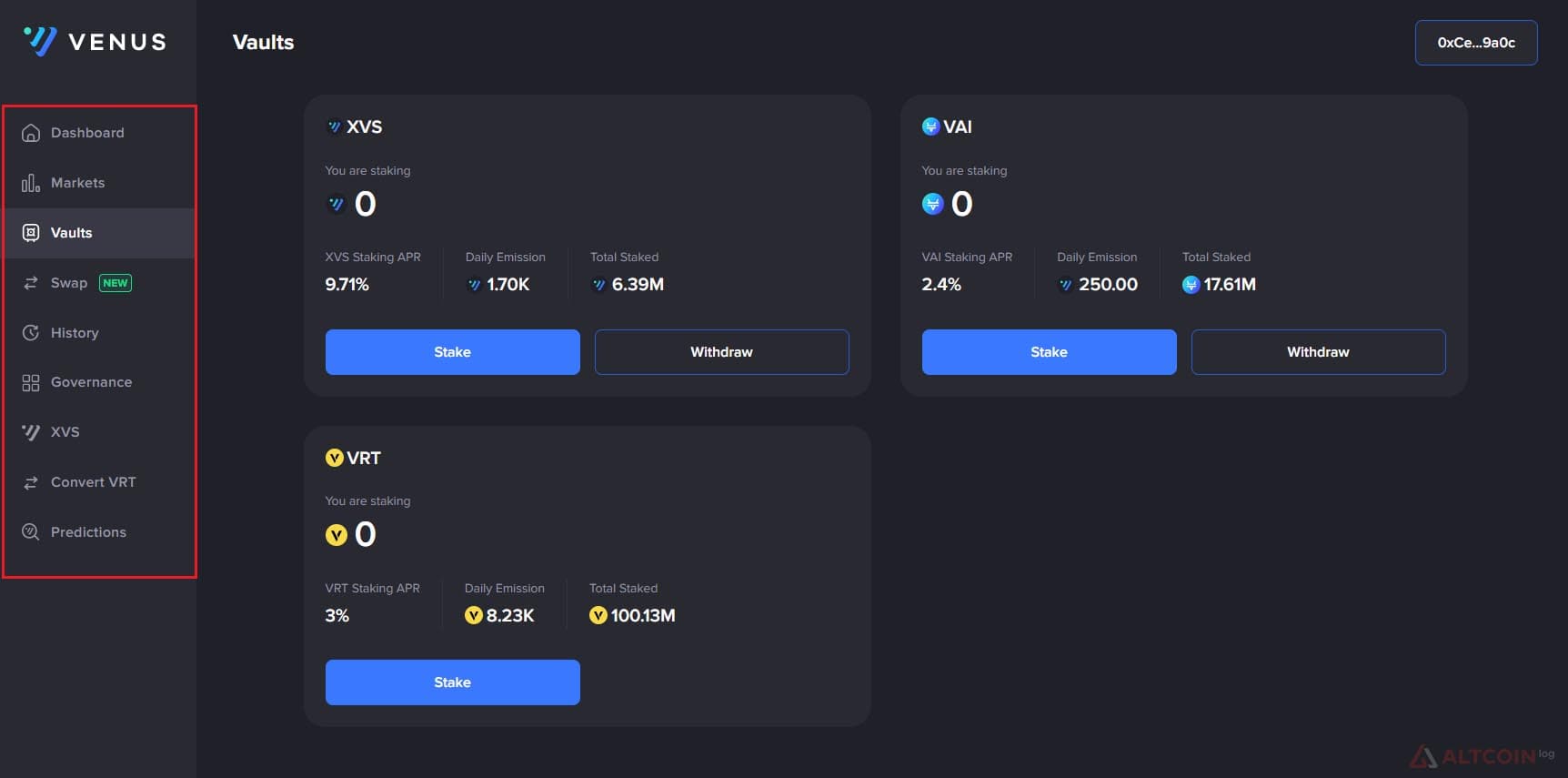This screenshot has height=778, width=1568.
Task: Select Convert VRT in sidebar
Action: click(99, 482)
